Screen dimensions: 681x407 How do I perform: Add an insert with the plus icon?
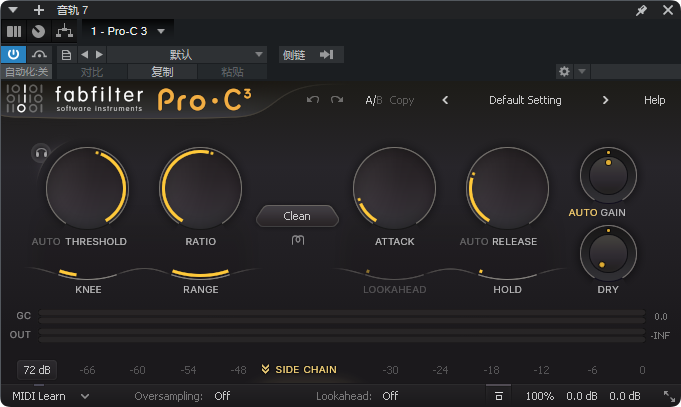(x=39, y=10)
